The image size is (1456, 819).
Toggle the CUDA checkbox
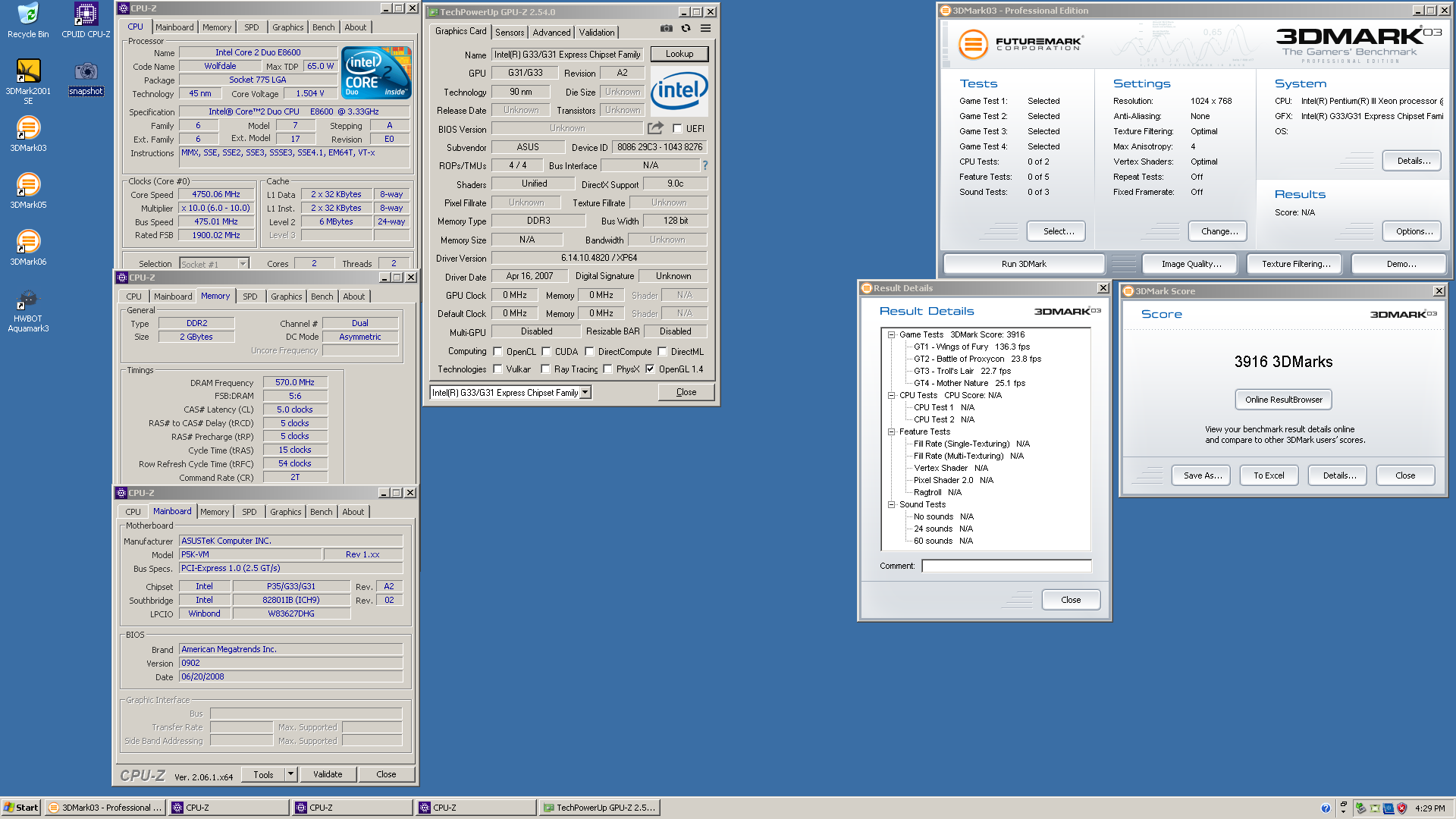[x=546, y=352]
